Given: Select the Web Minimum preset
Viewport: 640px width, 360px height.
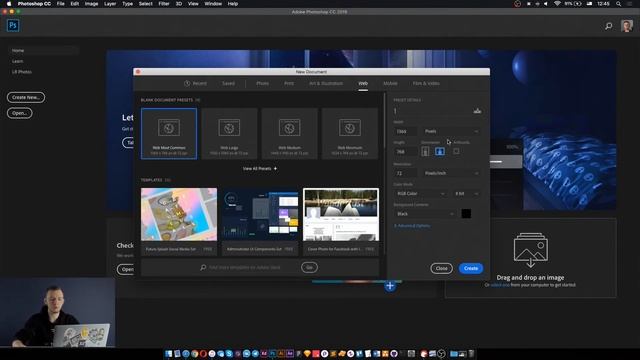Looking at the screenshot, I should point(349,133).
